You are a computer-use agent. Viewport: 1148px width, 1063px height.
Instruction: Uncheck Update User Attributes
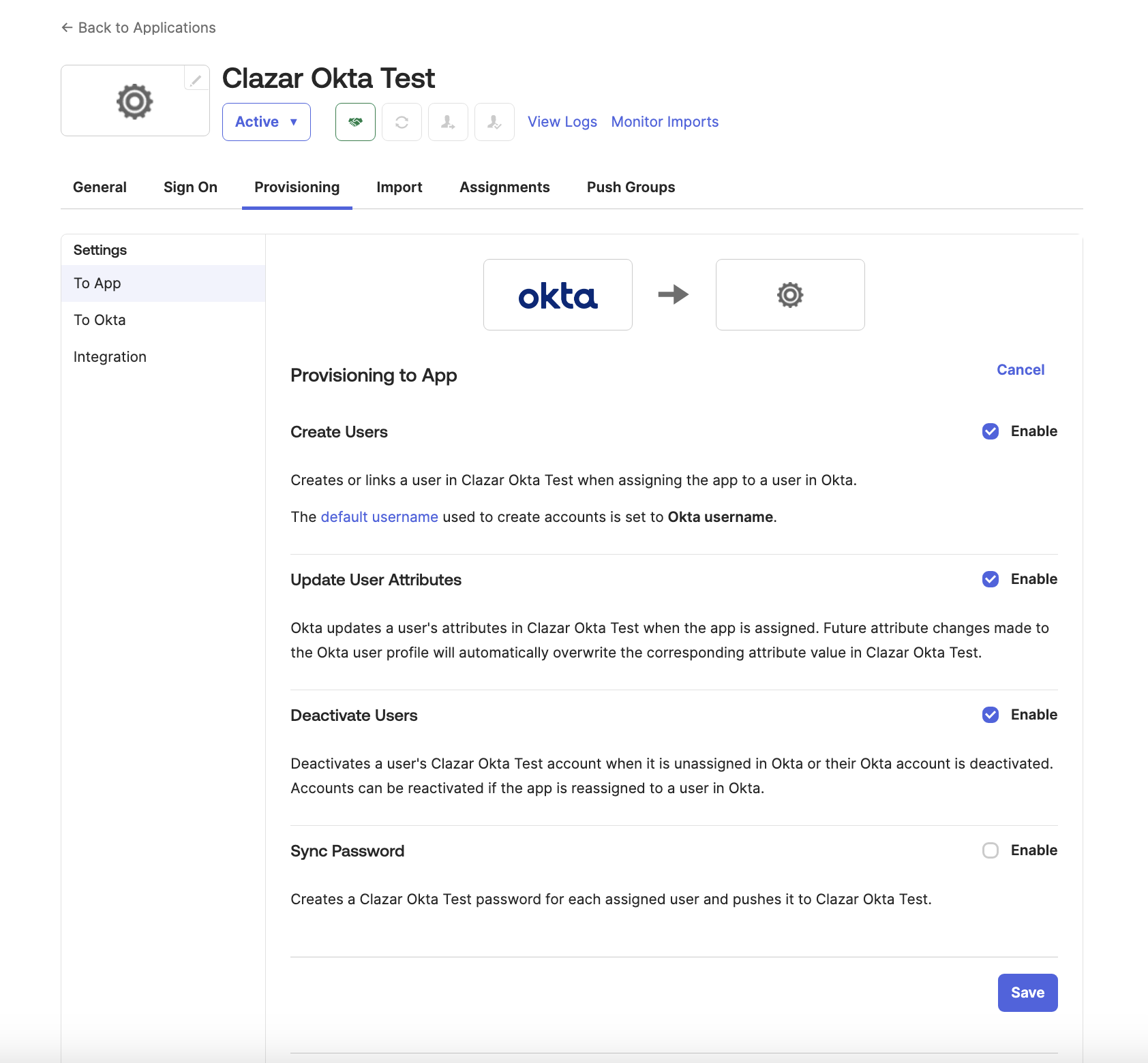click(991, 580)
